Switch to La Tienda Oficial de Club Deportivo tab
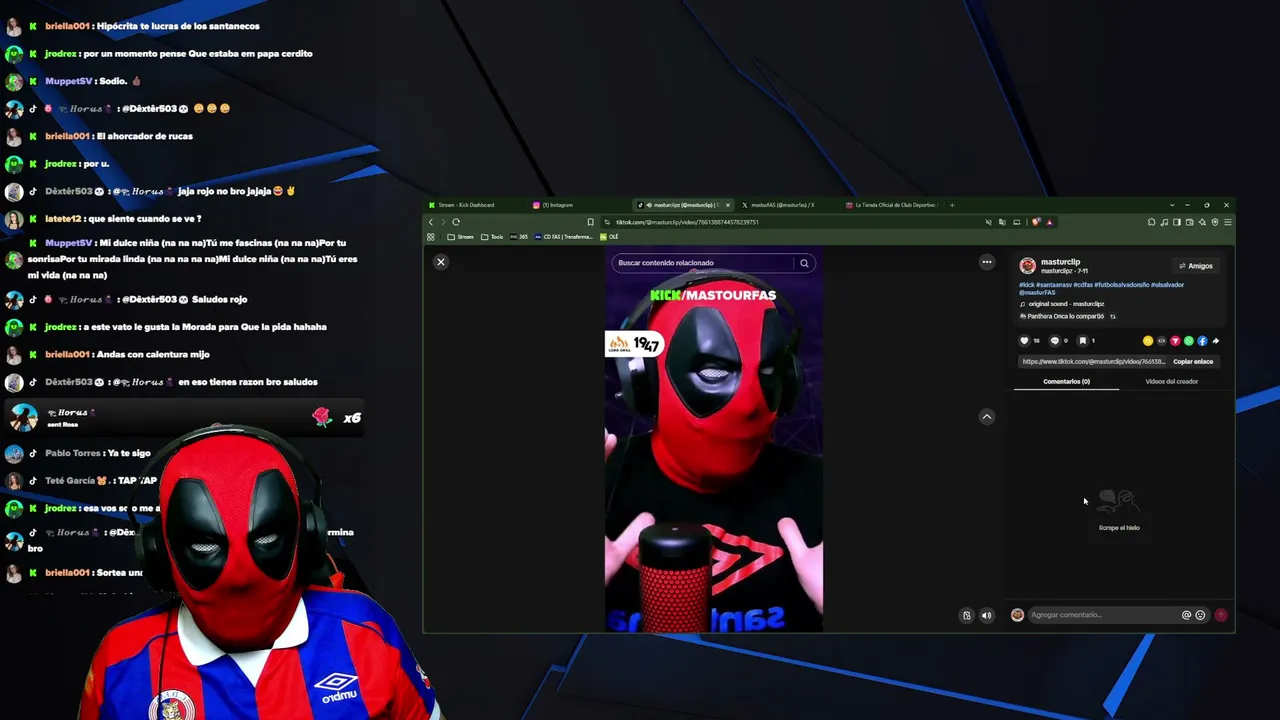 [890, 205]
